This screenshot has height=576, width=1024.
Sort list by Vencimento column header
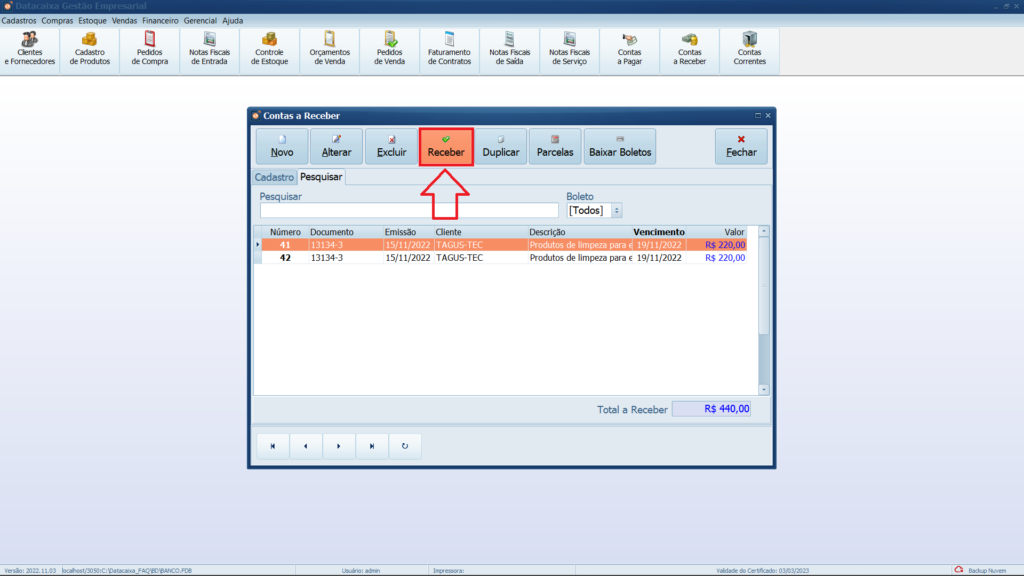[659, 232]
